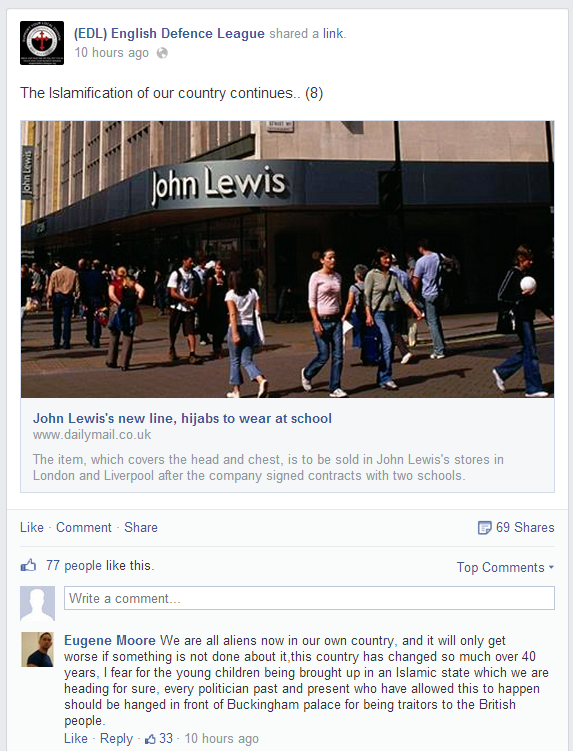This screenshot has width=573, height=751.
Task: Open the English Defence League page name
Action: (169, 34)
